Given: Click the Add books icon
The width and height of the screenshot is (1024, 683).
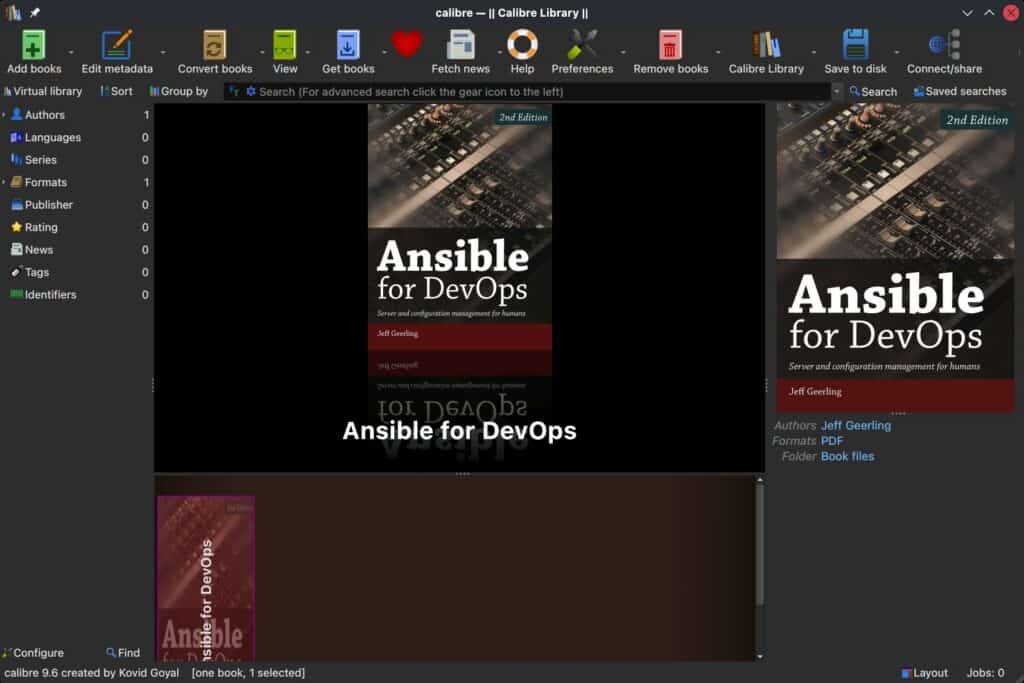Looking at the screenshot, I should point(33,45).
